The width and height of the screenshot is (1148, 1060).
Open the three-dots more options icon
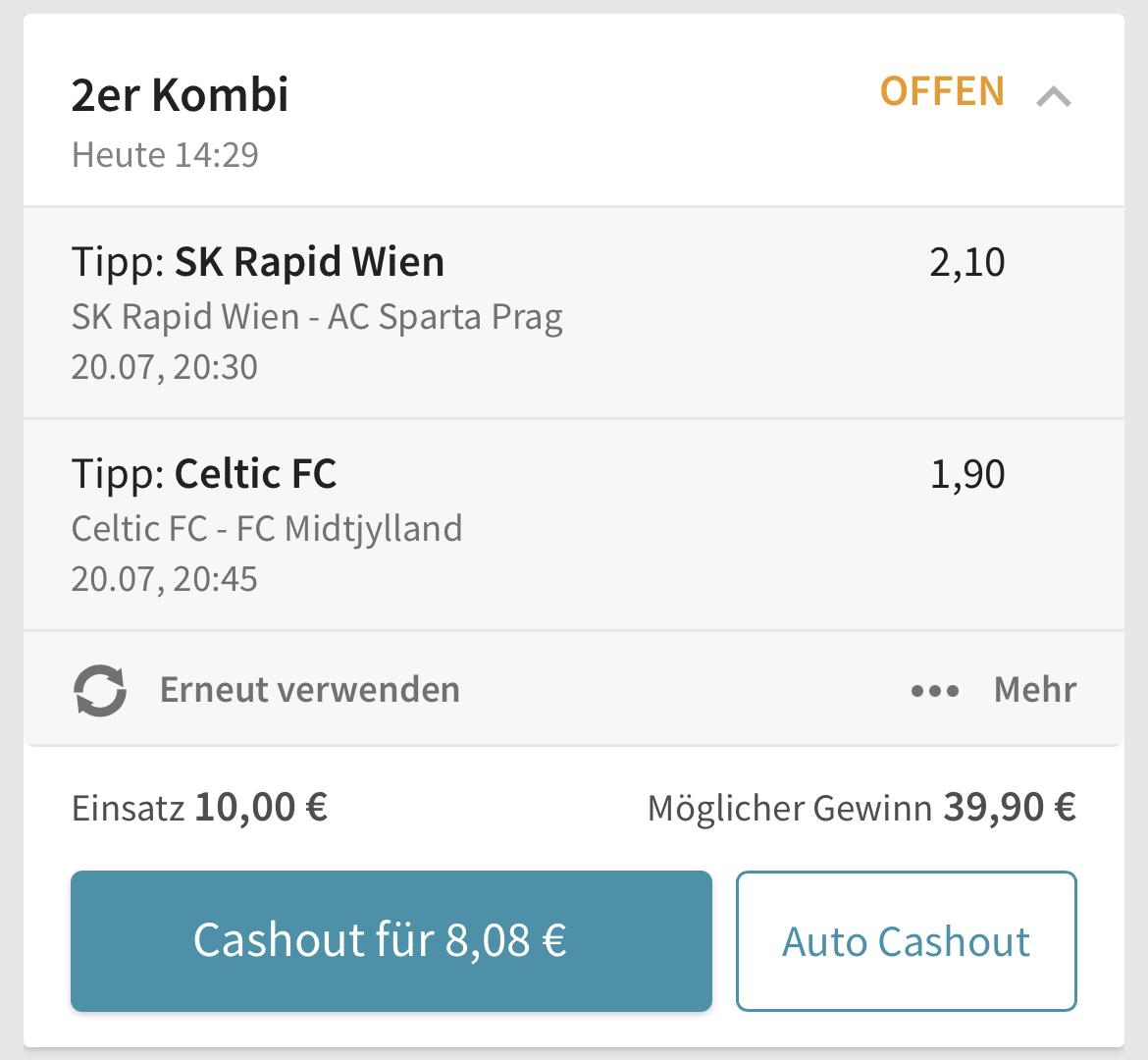click(x=935, y=691)
